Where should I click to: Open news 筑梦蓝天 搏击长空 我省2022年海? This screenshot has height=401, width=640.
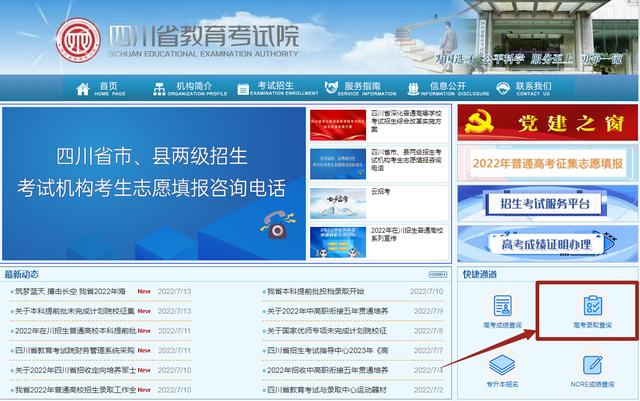[x=70, y=291]
